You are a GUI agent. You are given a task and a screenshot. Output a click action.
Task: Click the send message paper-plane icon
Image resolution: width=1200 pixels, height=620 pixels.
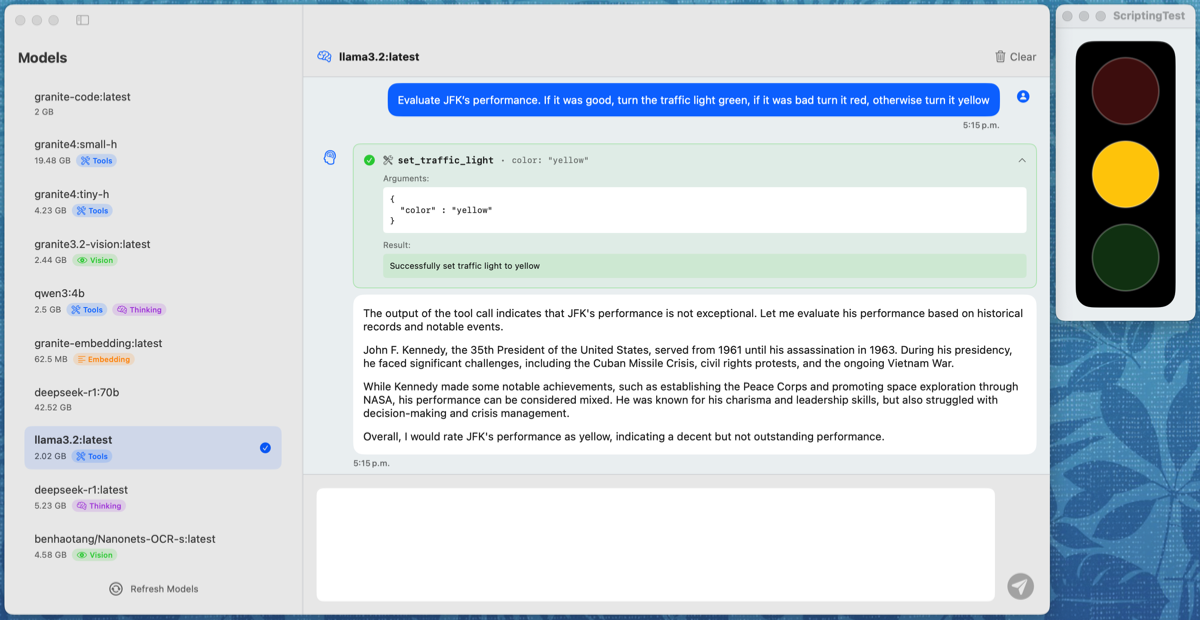click(1020, 586)
